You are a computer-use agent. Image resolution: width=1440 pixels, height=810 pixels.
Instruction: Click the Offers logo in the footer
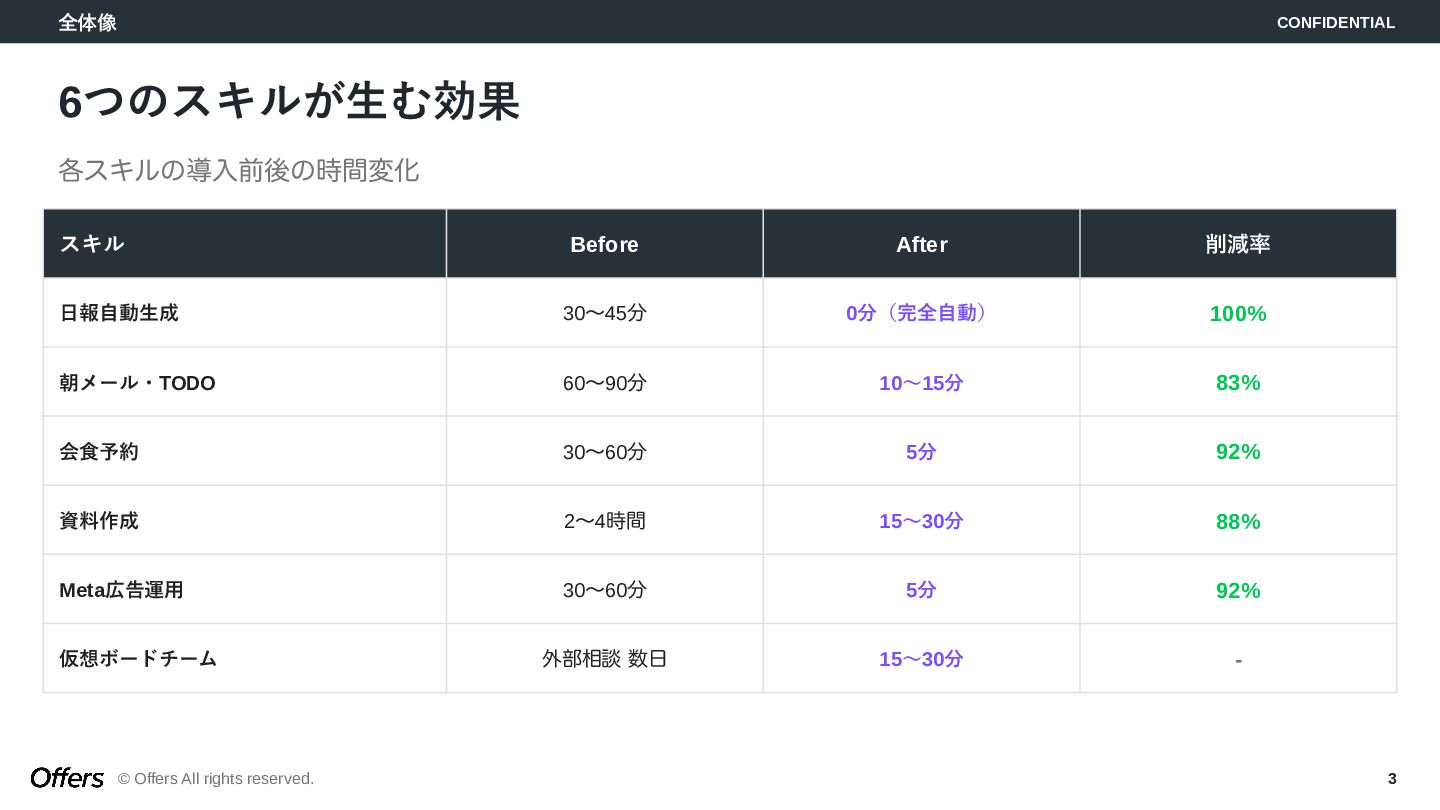[x=67, y=778]
